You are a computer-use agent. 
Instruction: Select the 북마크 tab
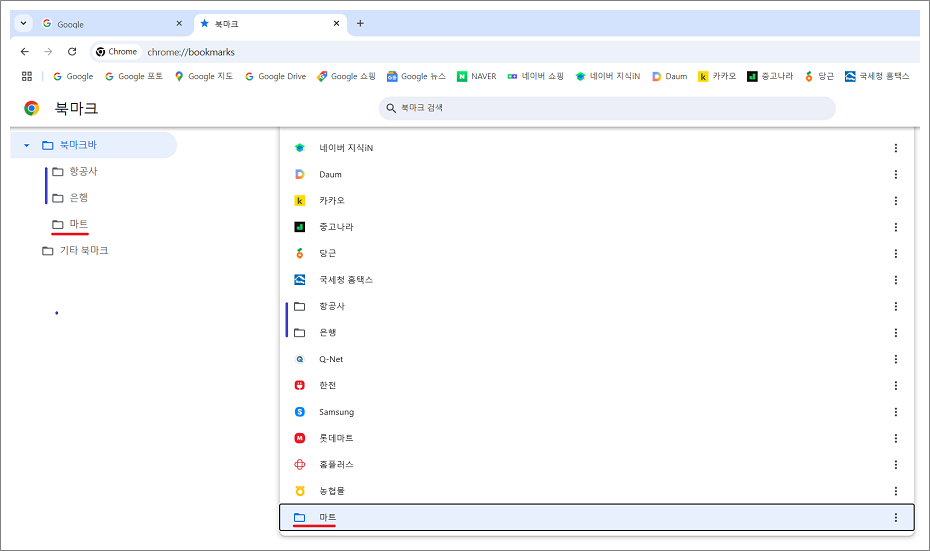270,24
